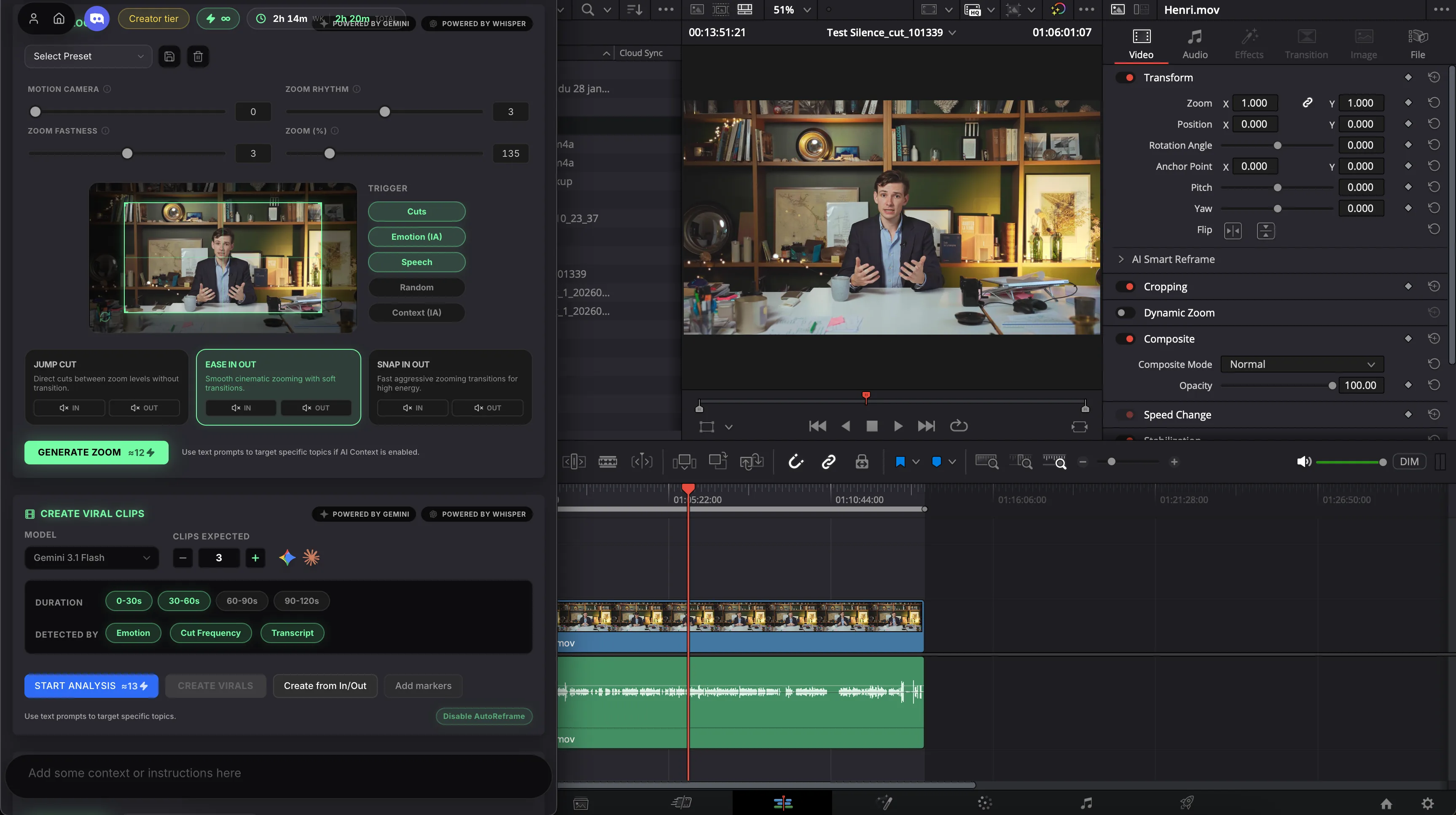
Task: Select the Claude sunburst model icon
Action: (x=311, y=558)
